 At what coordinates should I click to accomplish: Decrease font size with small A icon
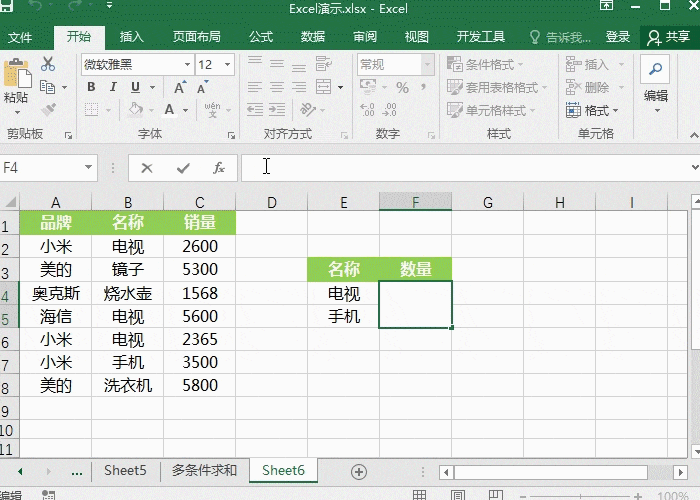[x=202, y=88]
